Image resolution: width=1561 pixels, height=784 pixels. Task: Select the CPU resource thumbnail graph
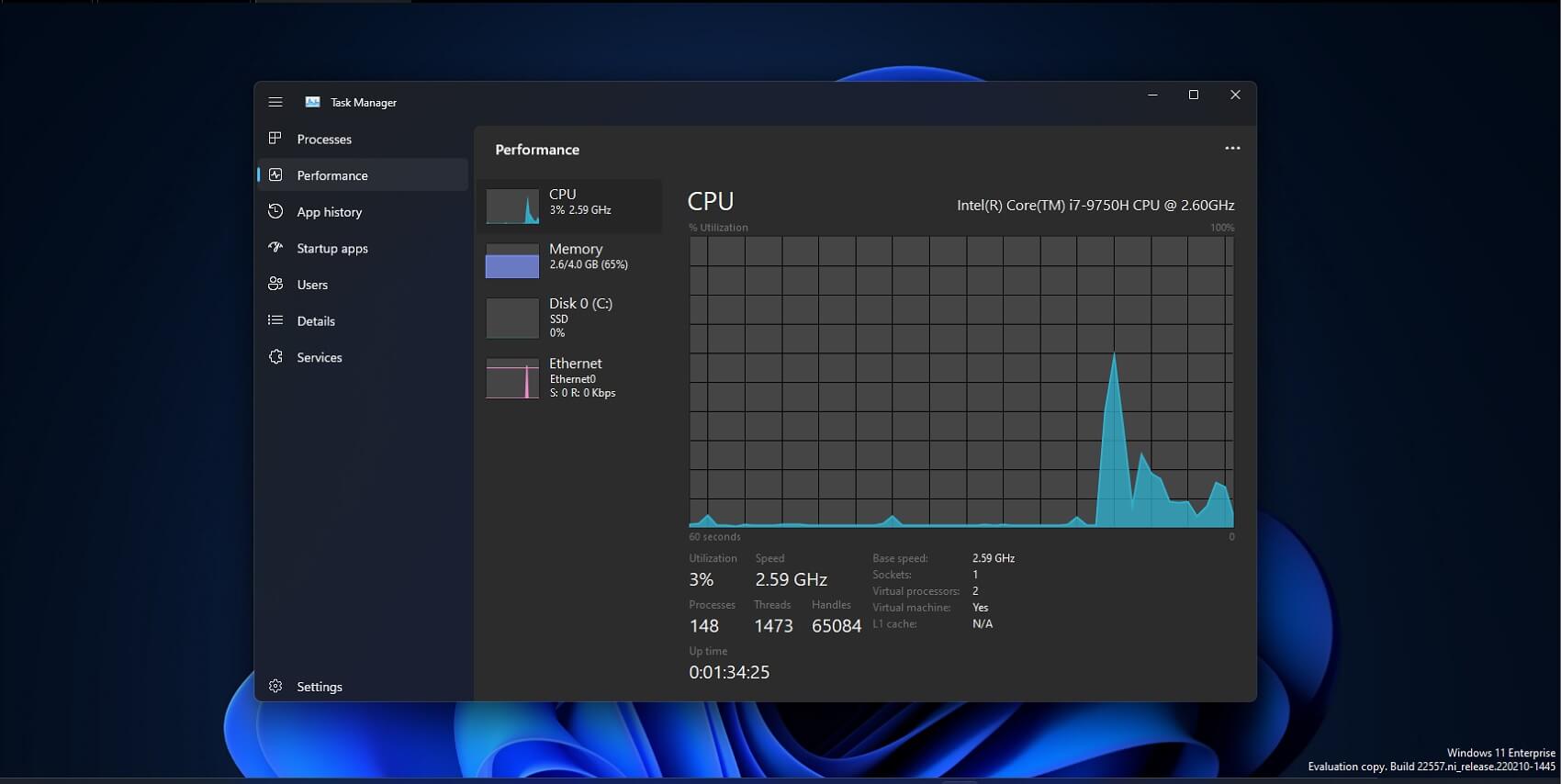point(512,207)
